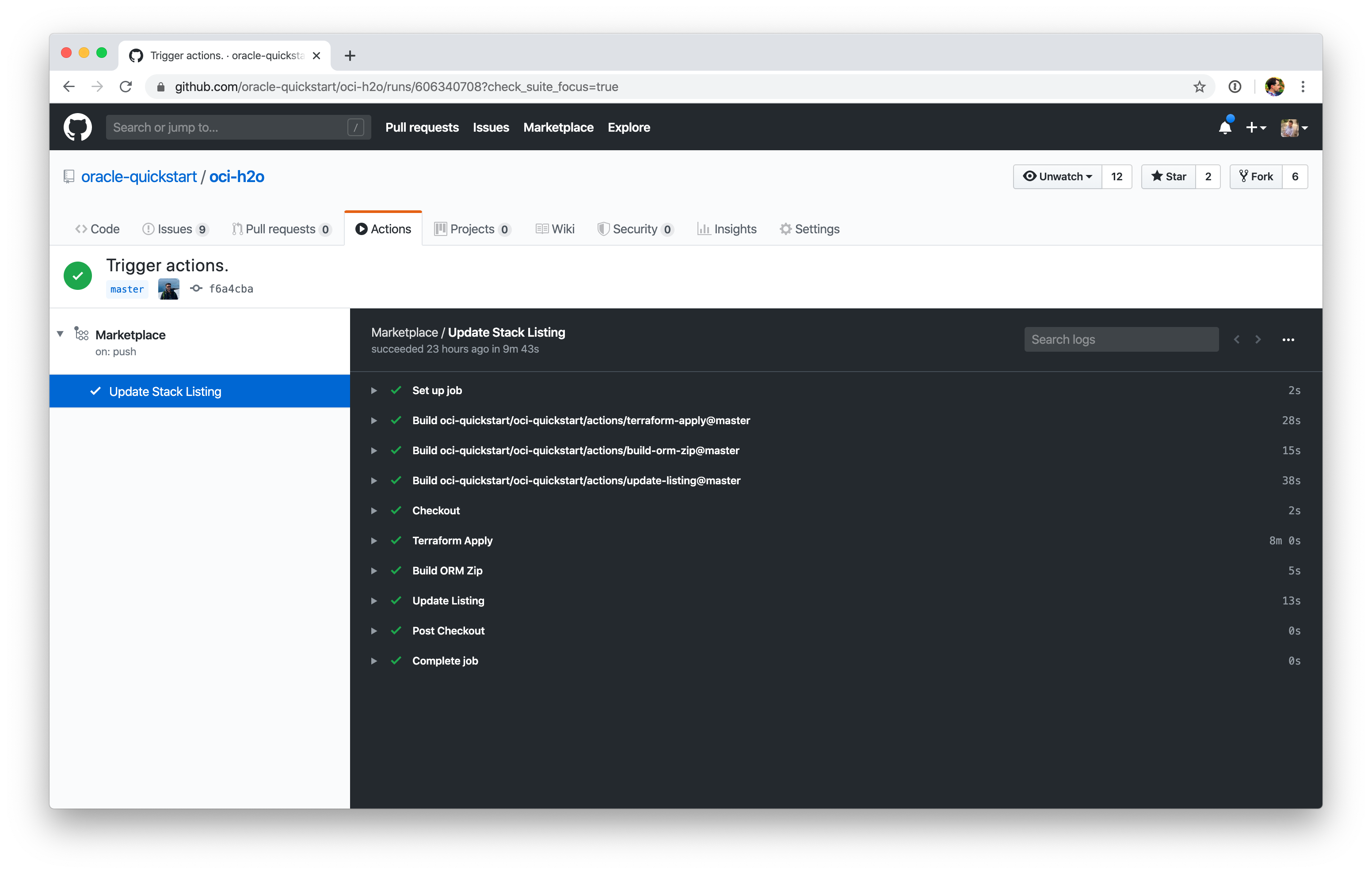Image resolution: width=1372 pixels, height=874 pixels.
Task: Open the notifications bell icon
Action: pos(1225,127)
